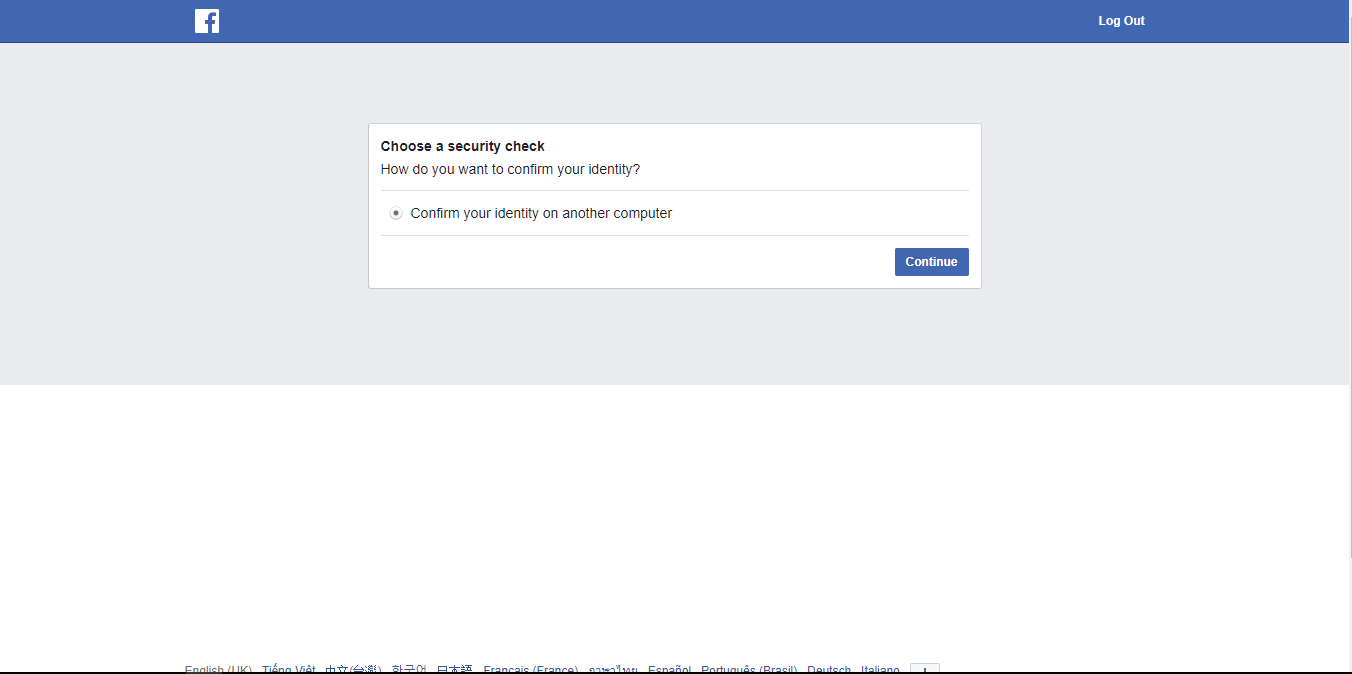Click the Facebook logo icon
1352x674 pixels.
207,21
